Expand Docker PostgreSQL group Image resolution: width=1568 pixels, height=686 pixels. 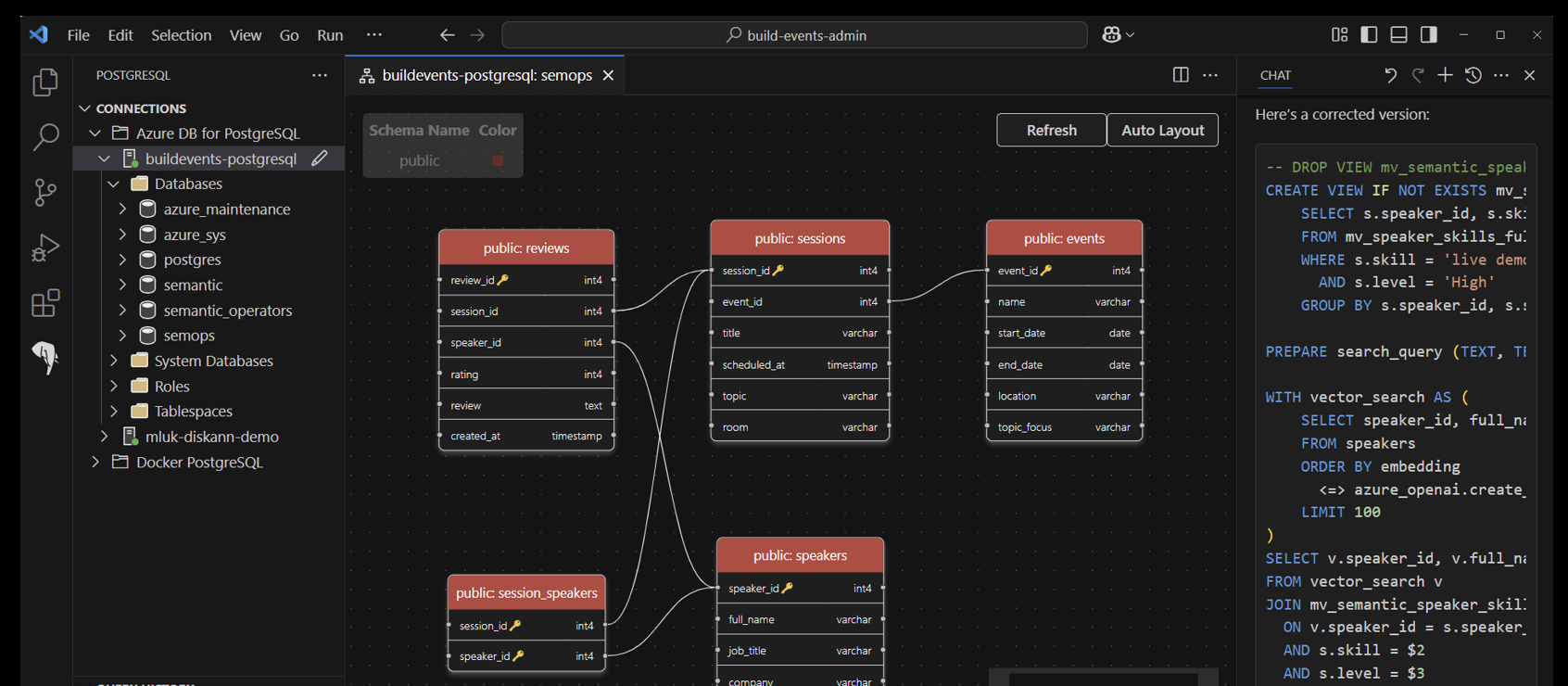click(95, 462)
